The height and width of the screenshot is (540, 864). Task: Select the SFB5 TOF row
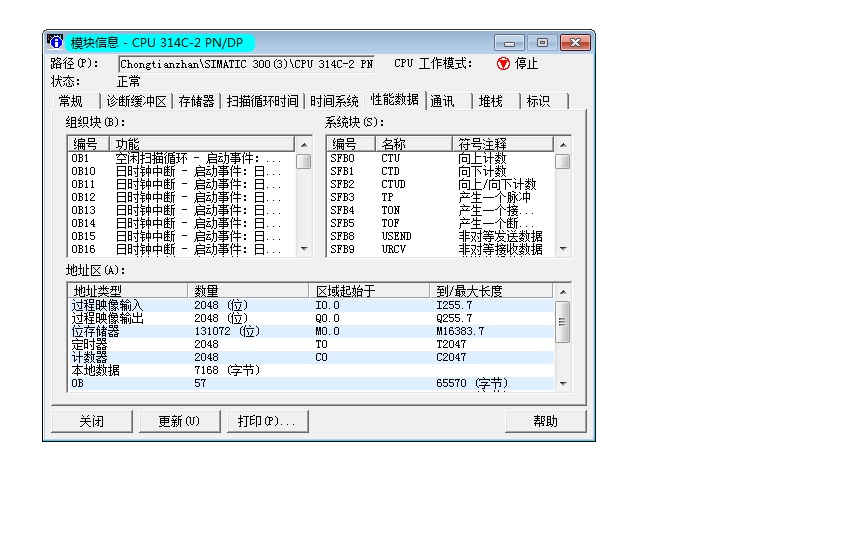(x=440, y=223)
